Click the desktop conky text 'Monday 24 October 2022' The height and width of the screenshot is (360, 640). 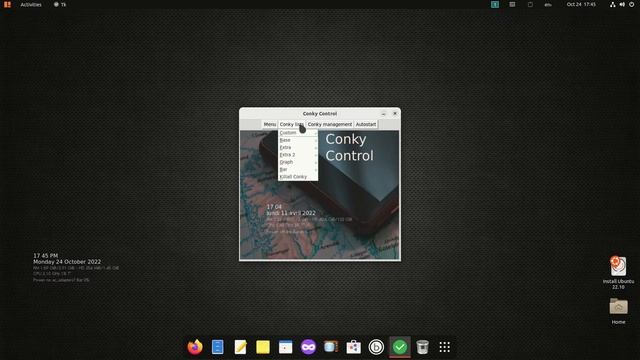[x=67, y=262]
